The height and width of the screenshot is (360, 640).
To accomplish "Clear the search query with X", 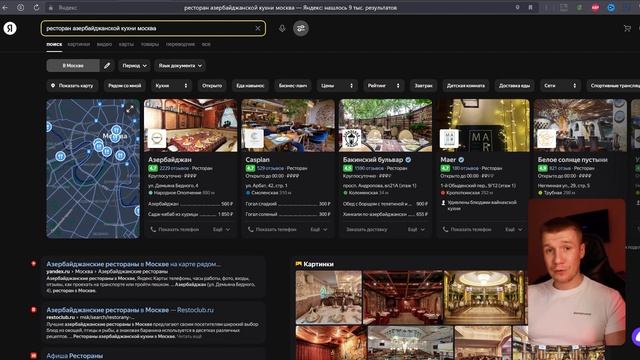I will click(258, 28).
